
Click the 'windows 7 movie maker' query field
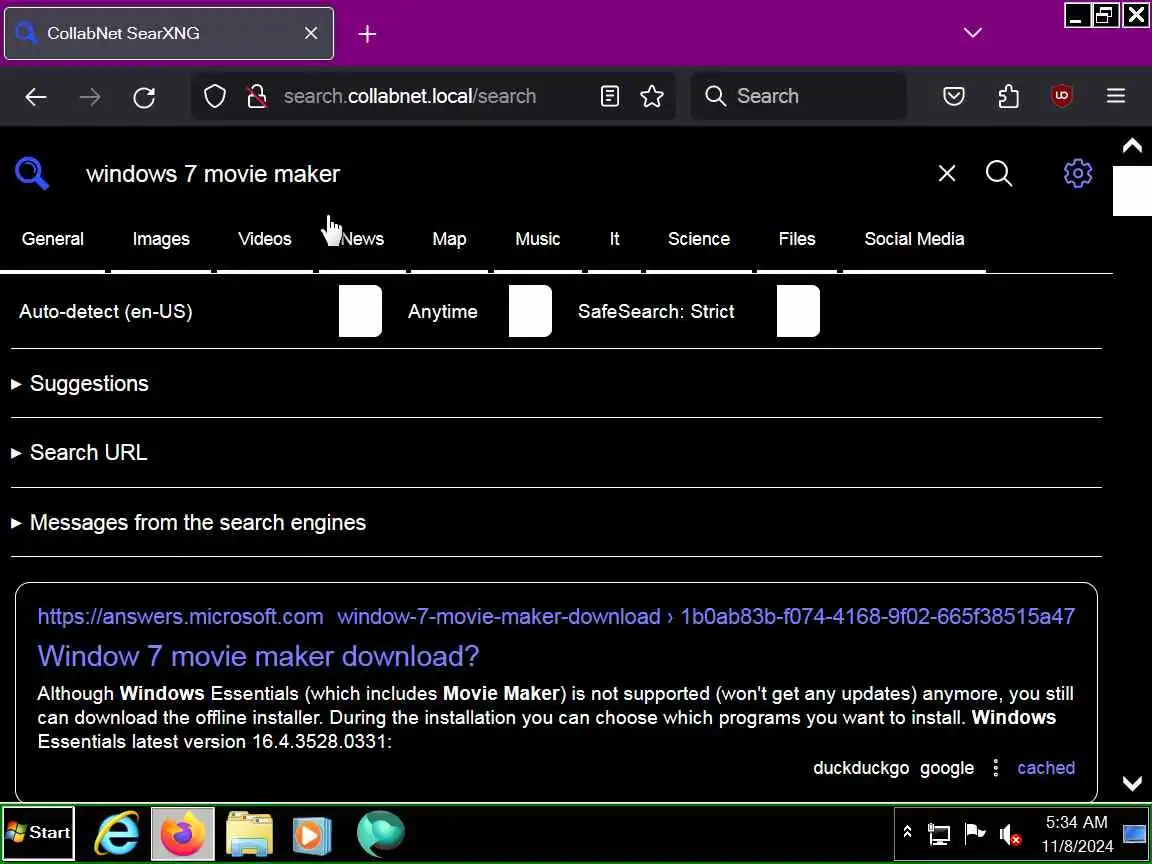point(500,173)
